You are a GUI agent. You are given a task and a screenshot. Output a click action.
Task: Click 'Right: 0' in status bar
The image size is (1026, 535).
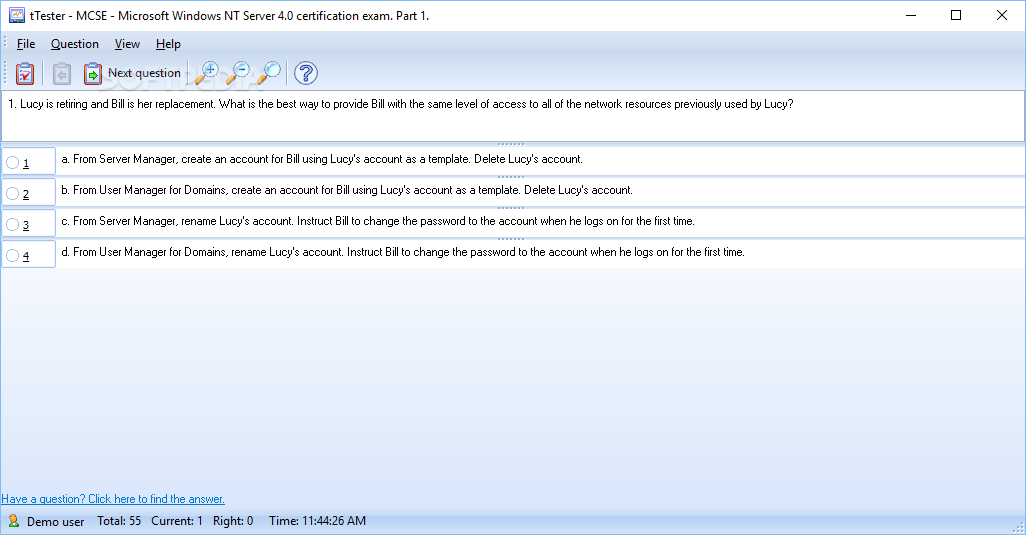[x=233, y=521]
